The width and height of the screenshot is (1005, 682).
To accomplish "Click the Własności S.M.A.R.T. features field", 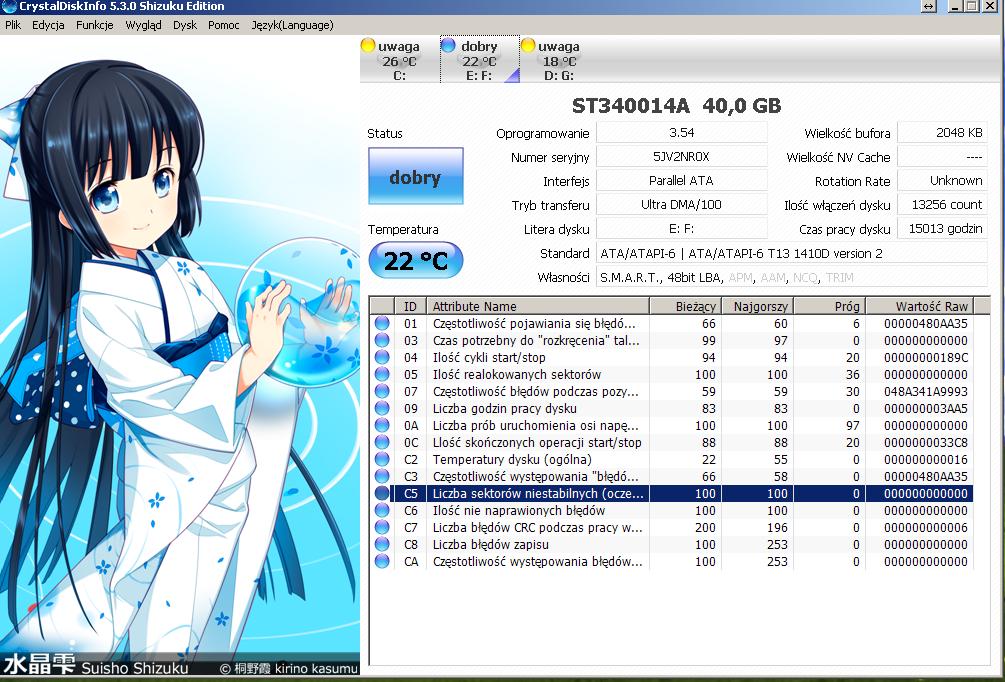I will (x=792, y=278).
